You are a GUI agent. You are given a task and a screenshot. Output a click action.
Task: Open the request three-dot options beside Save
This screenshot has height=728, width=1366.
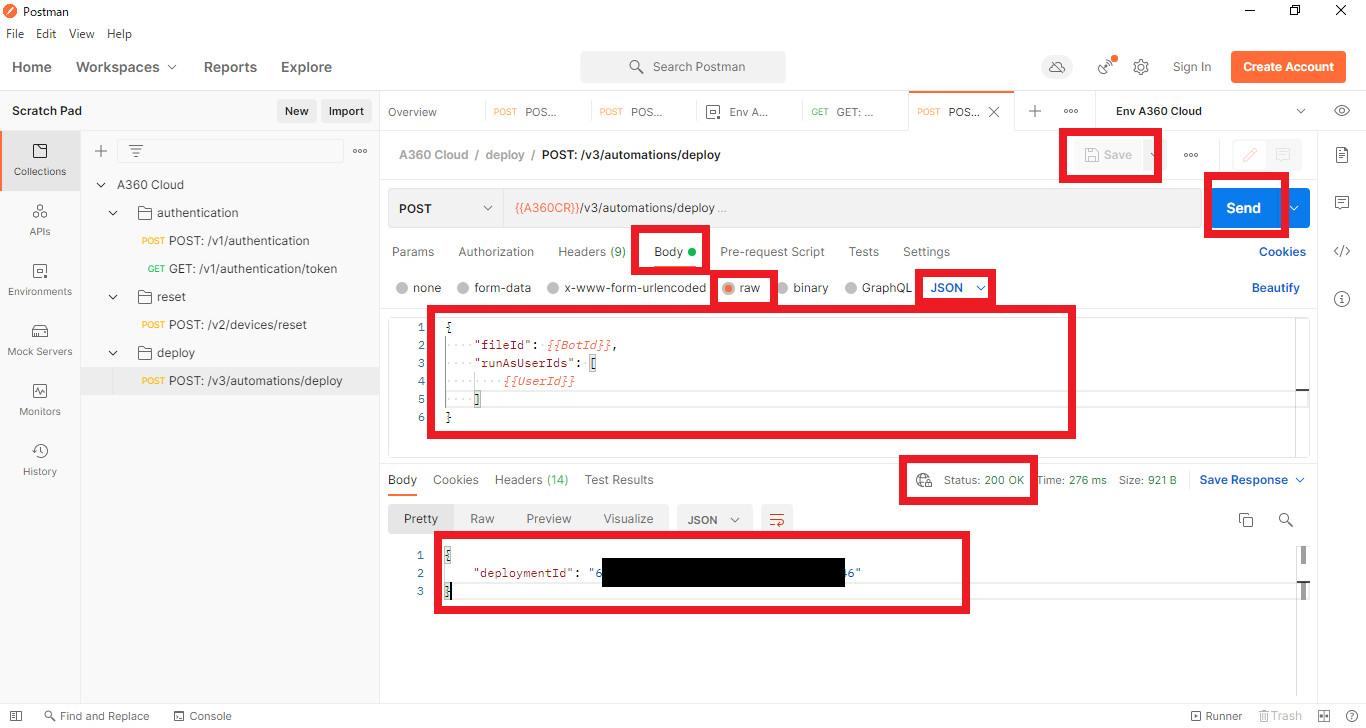pyautogui.click(x=1191, y=155)
